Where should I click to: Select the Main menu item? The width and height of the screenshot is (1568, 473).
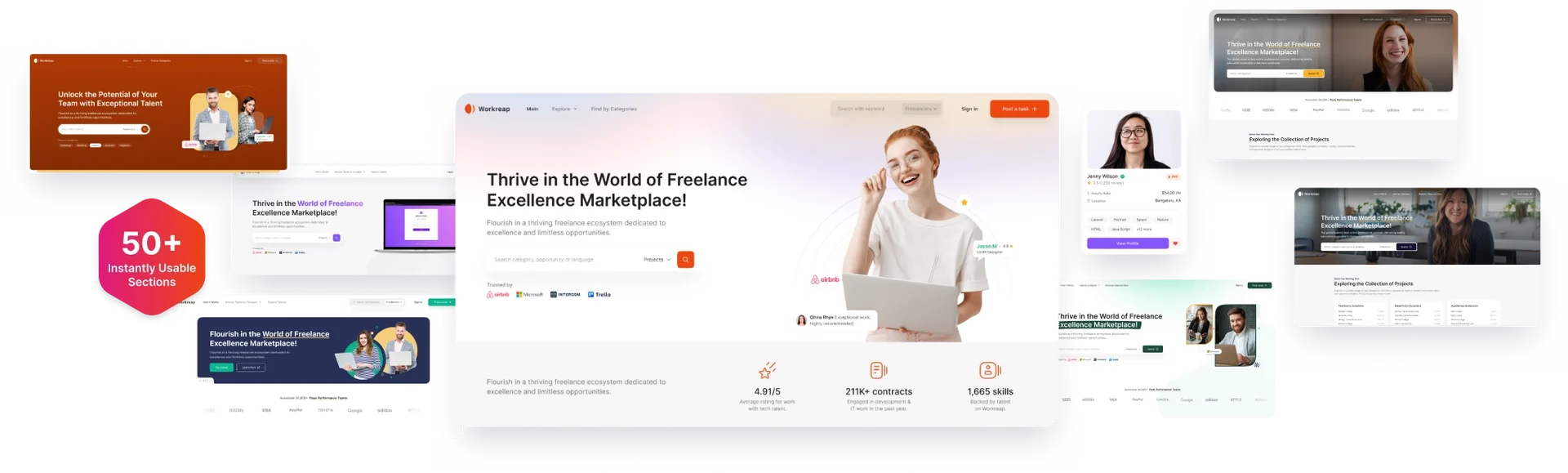coord(532,109)
